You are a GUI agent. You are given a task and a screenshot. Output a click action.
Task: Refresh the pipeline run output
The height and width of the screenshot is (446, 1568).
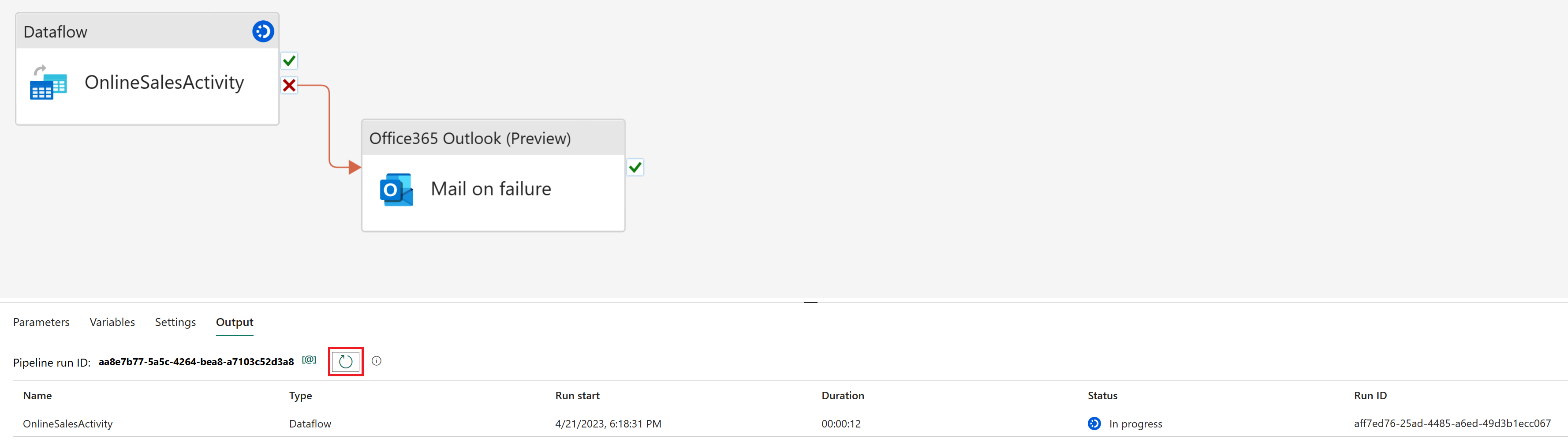tap(345, 361)
